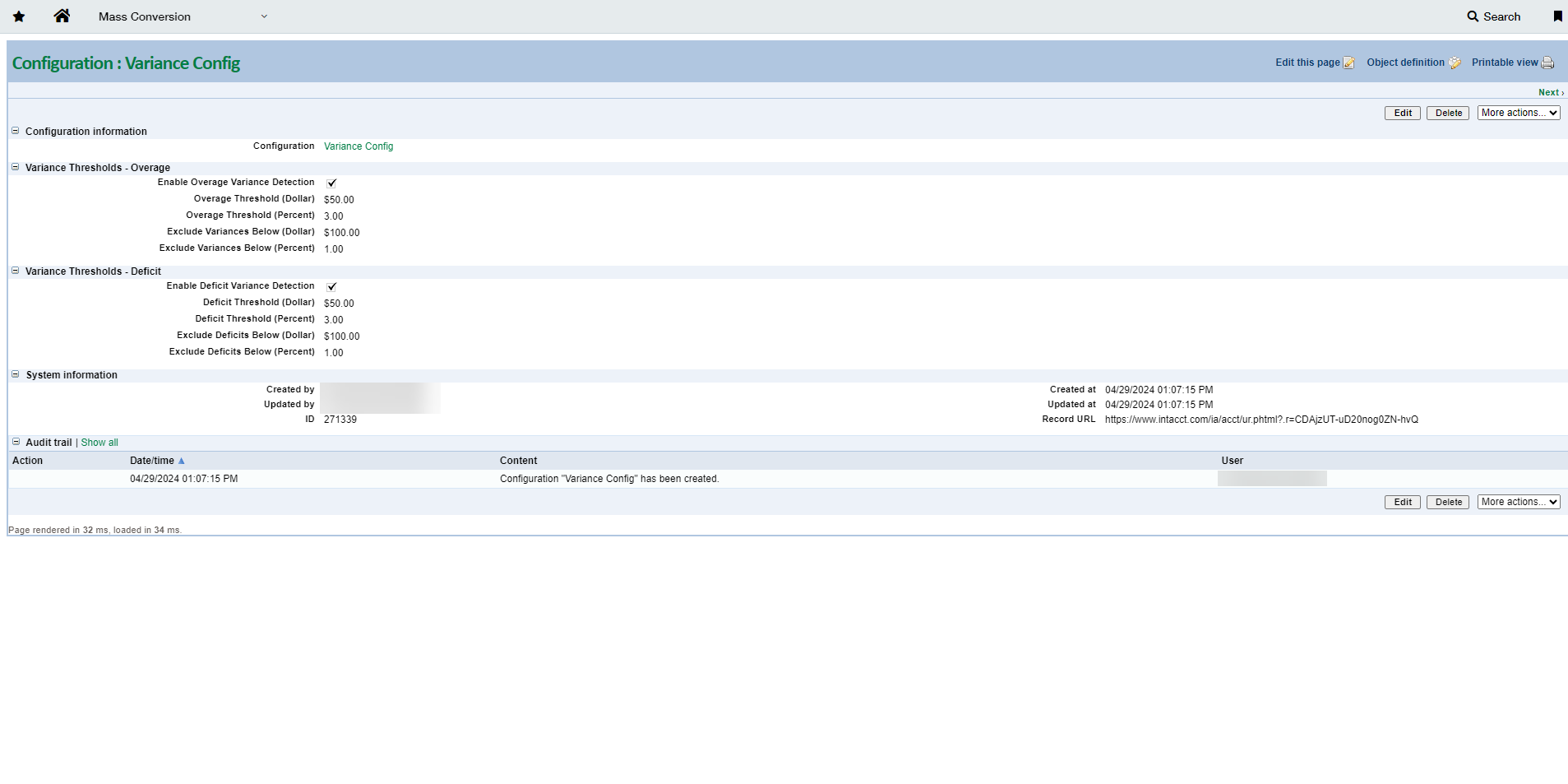This screenshot has width=1568, height=784.
Task: Toggle Enable Deficit Variance Detection checkbox
Action: 331,287
